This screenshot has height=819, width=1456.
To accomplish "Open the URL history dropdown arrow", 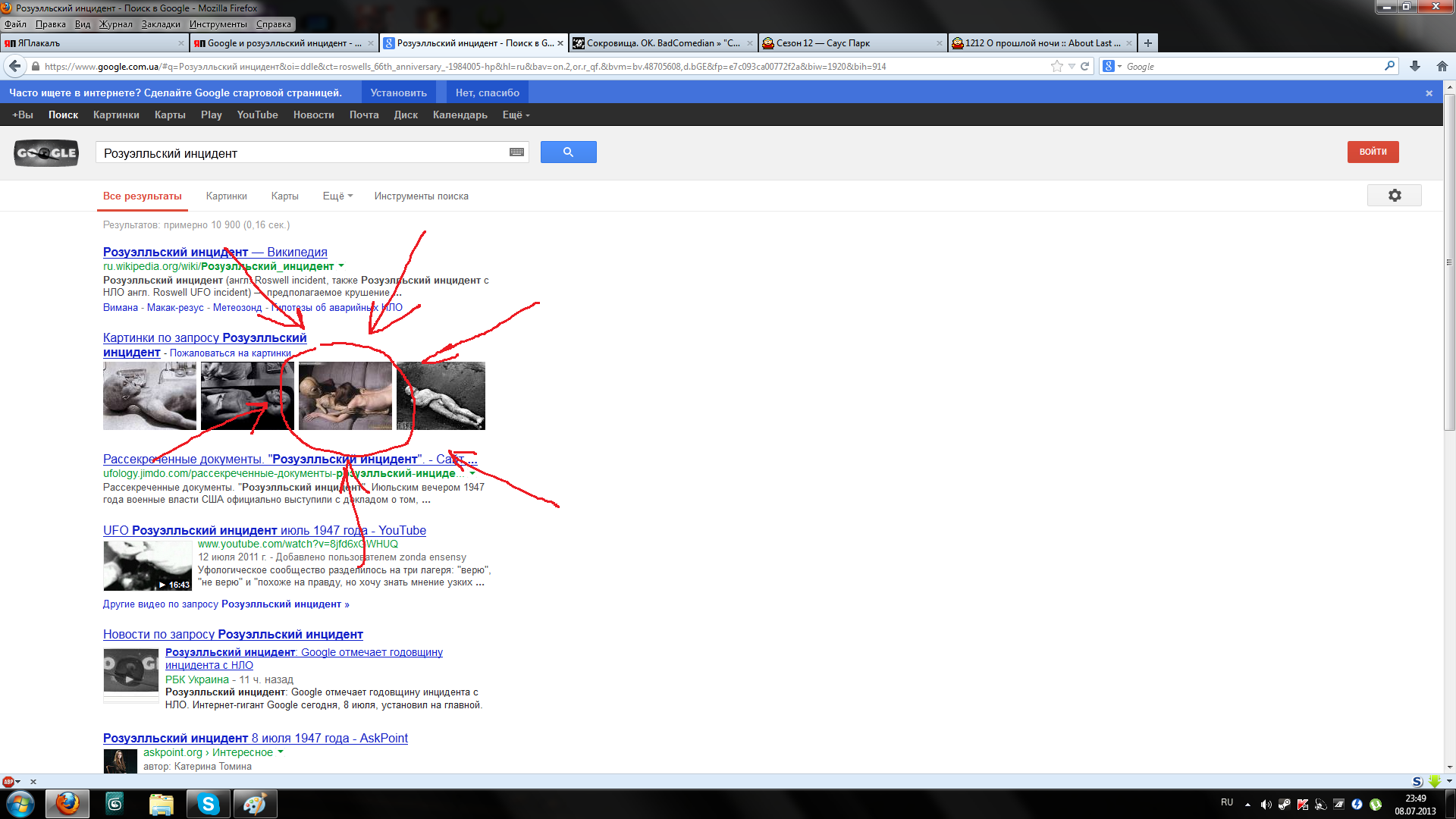I will 1072,67.
